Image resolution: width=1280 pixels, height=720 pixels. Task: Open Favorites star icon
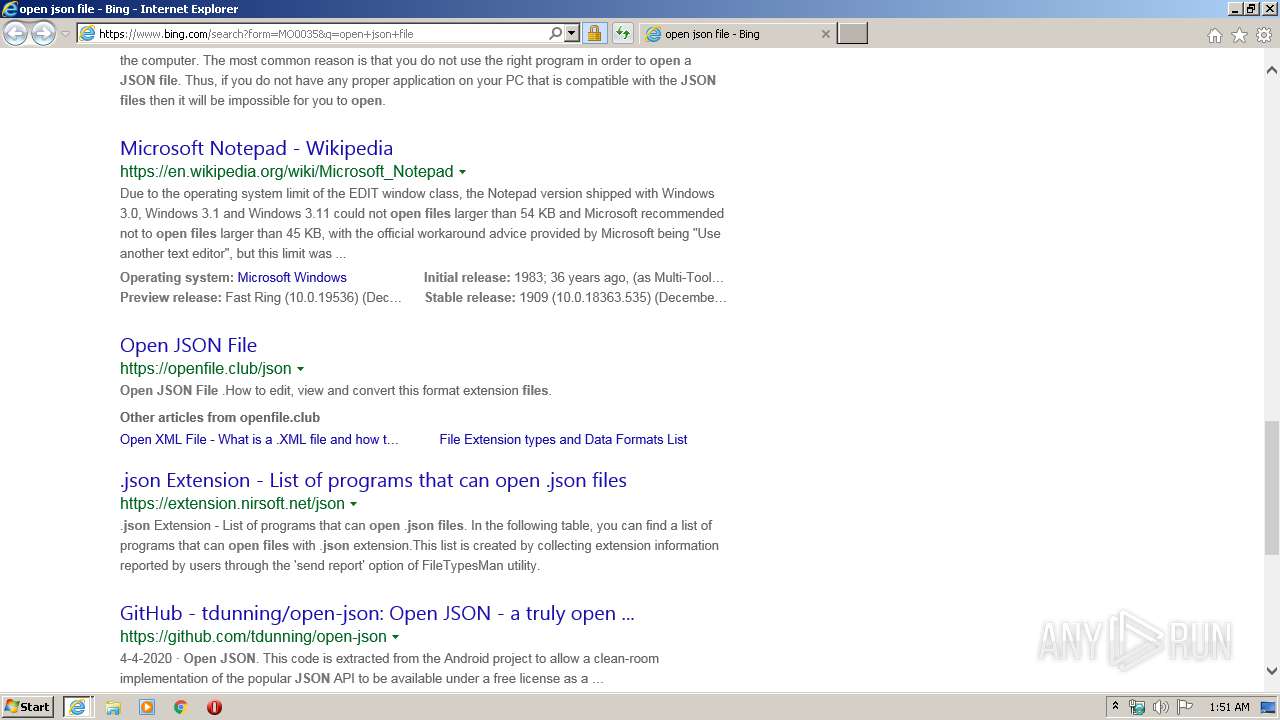point(1239,35)
